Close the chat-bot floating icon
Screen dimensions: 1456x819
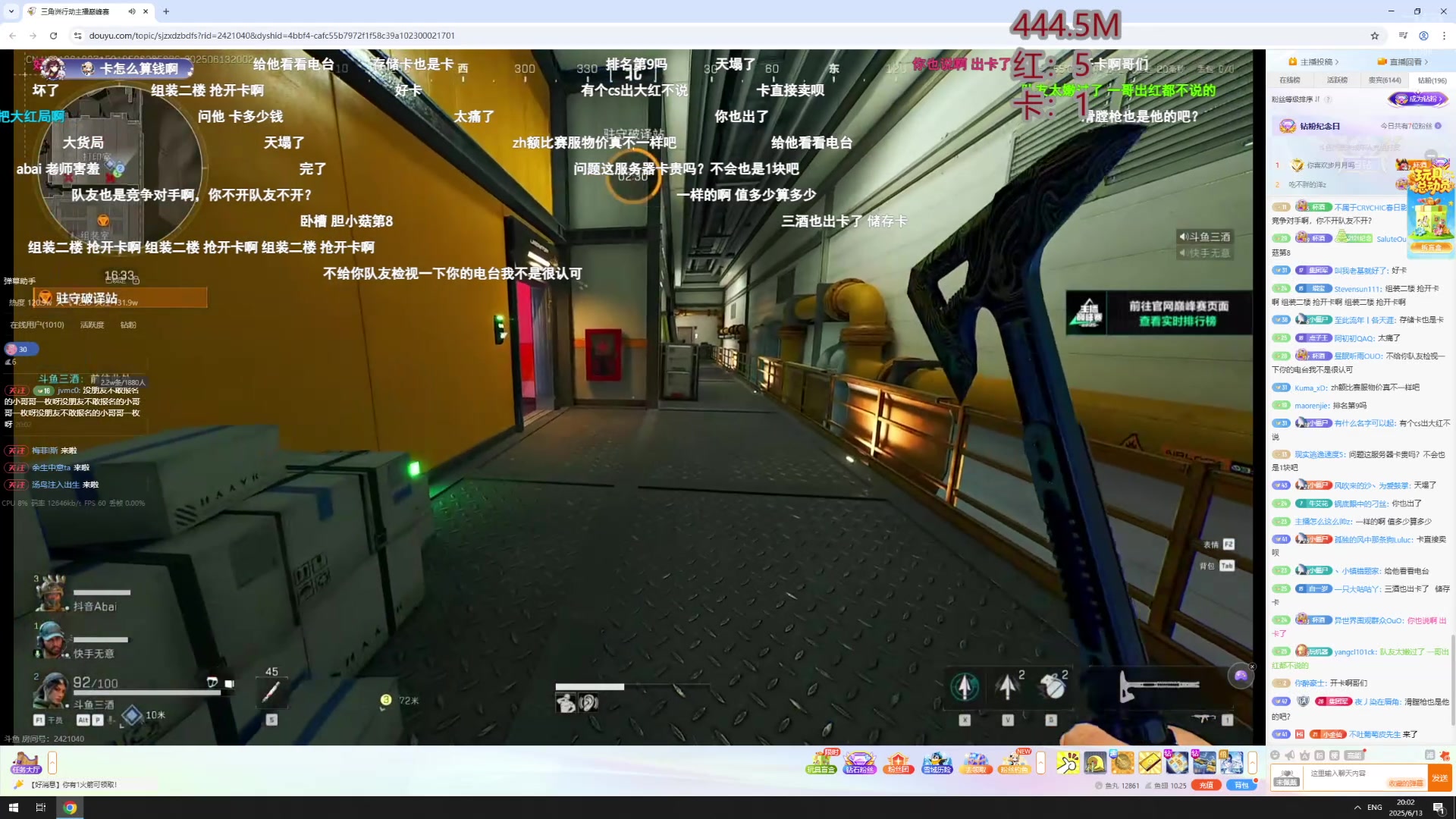[x=1253, y=667]
